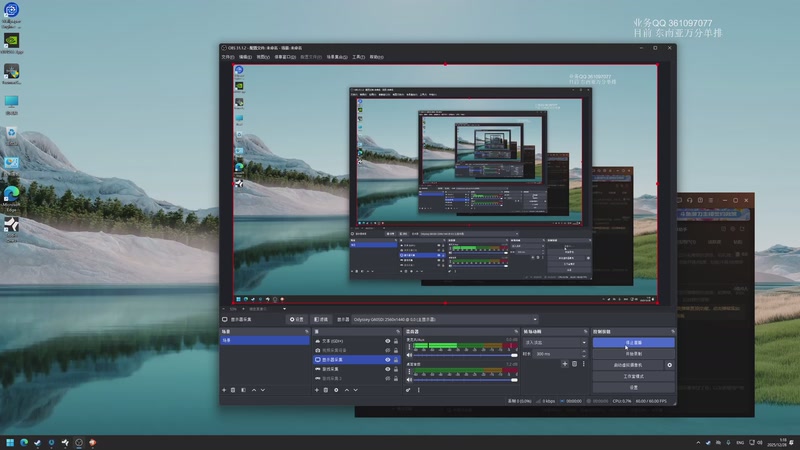The width and height of the screenshot is (800, 450).
Task: Lock the Display Capture source
Action: [x=396, y=360]
